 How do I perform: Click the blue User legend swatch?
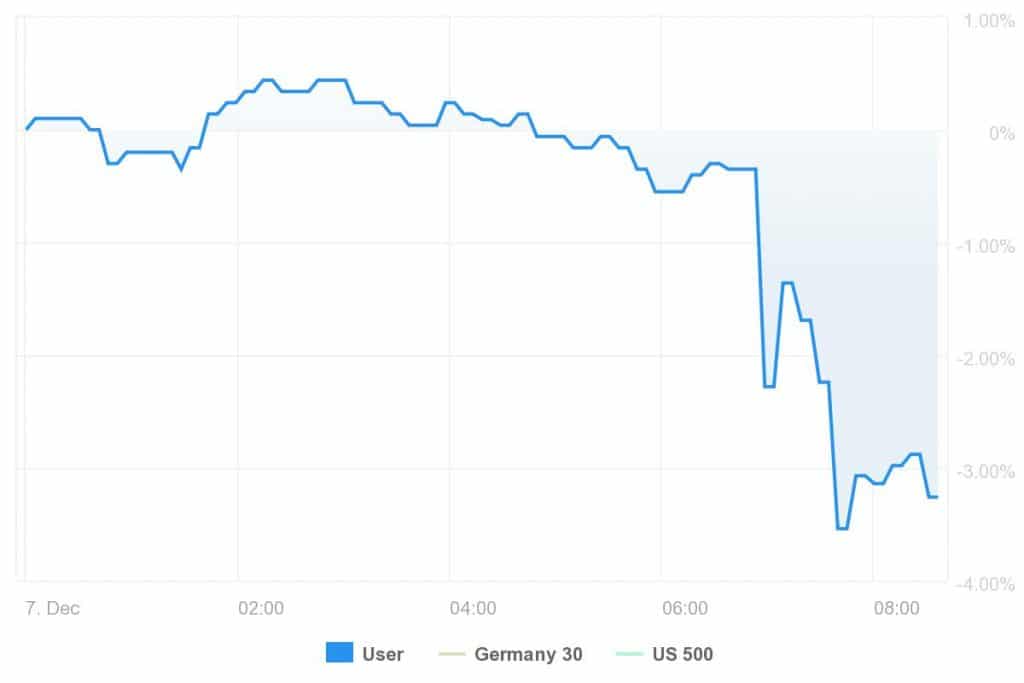click(x=339, y=654)
